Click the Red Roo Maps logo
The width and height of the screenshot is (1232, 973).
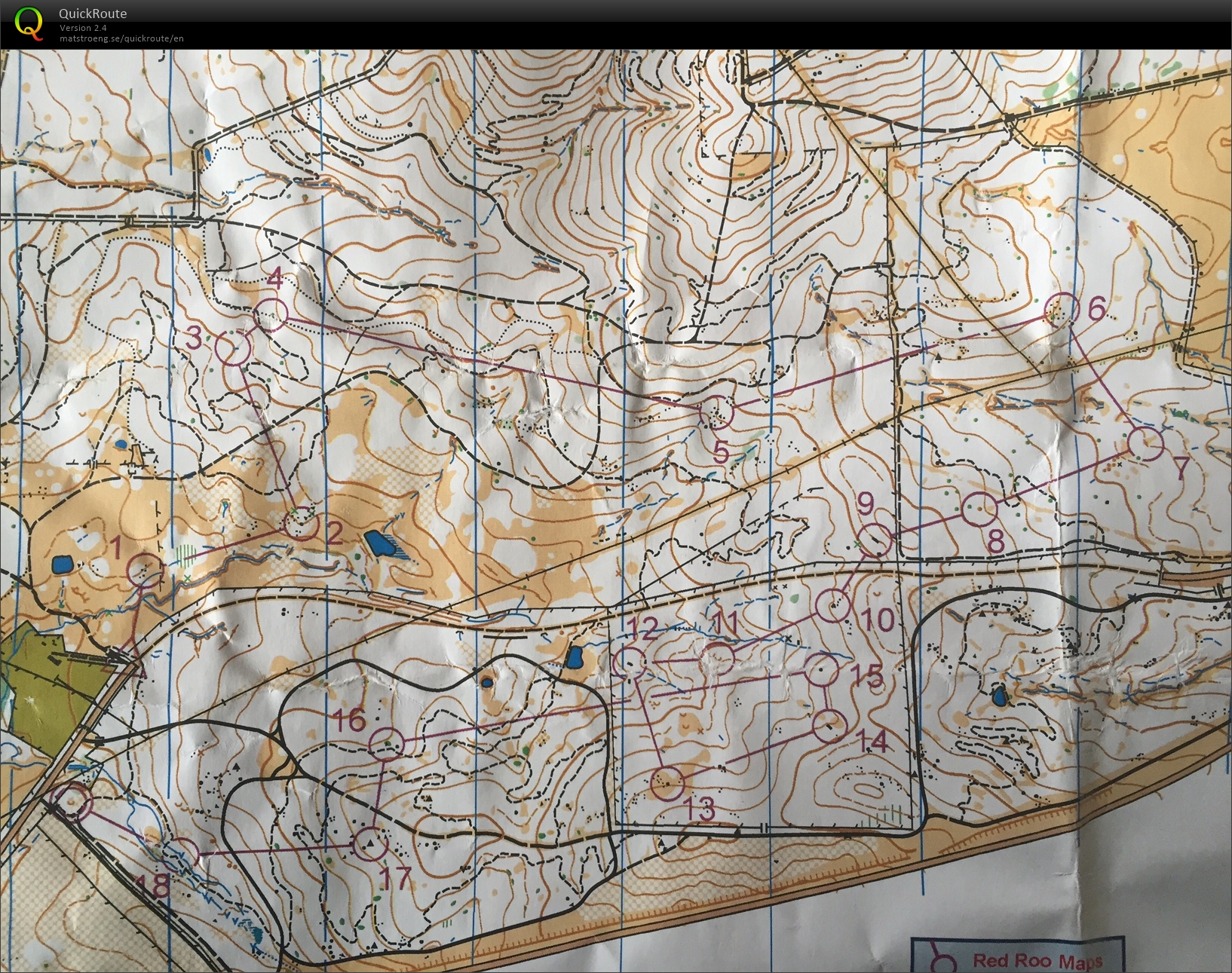[1018, 959]
